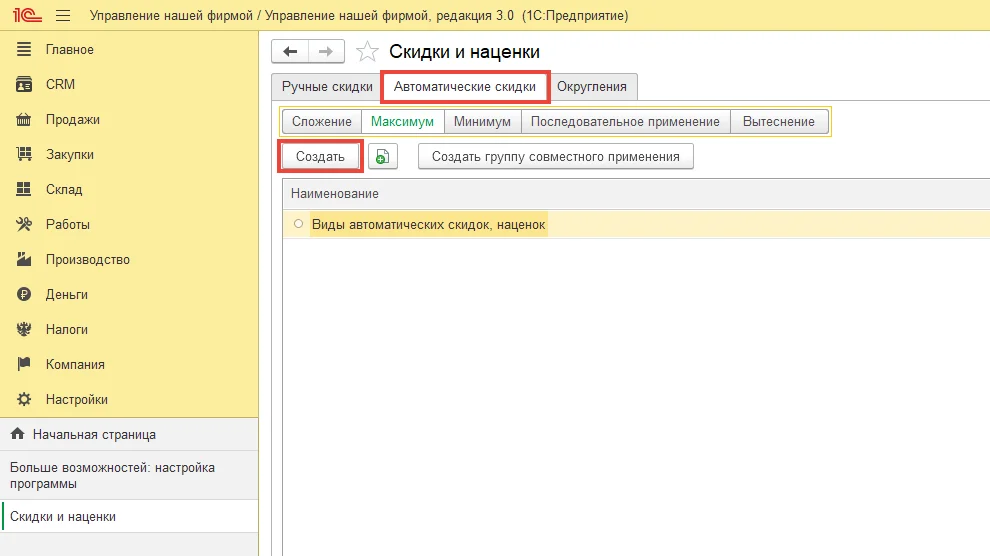Open Налоги emblem icon
This screenshot has width=990, height=556.
[x=24, y=329]
